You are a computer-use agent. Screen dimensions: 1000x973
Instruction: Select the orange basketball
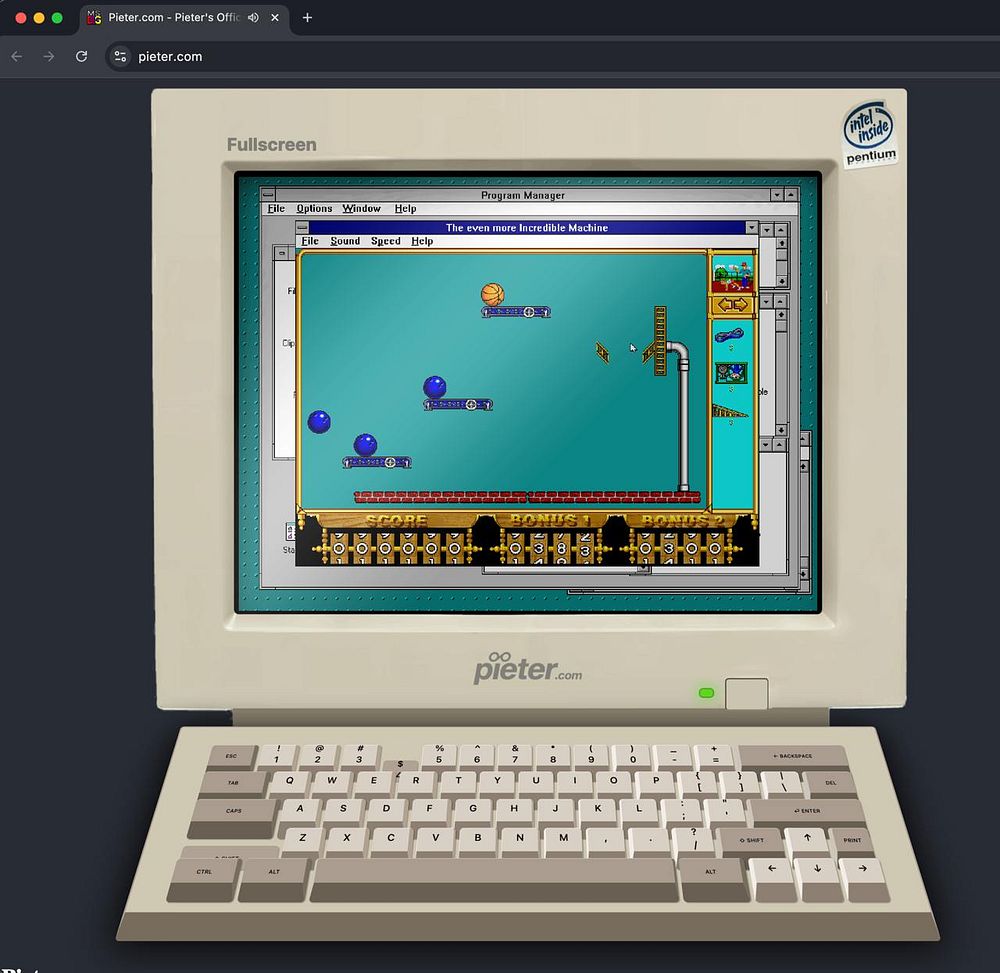point(492,295)
